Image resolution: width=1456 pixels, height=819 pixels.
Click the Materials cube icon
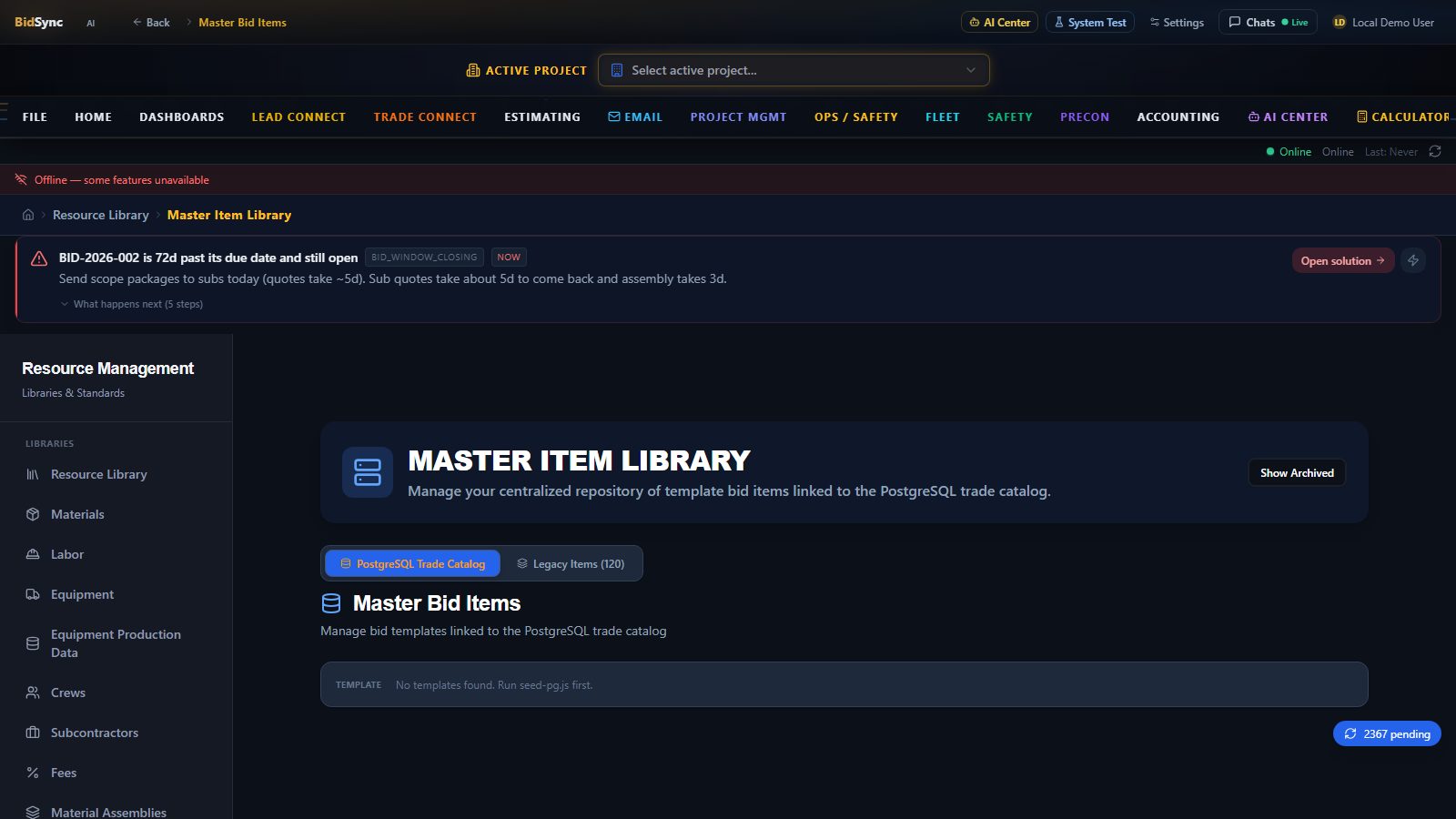click(33, 514)
